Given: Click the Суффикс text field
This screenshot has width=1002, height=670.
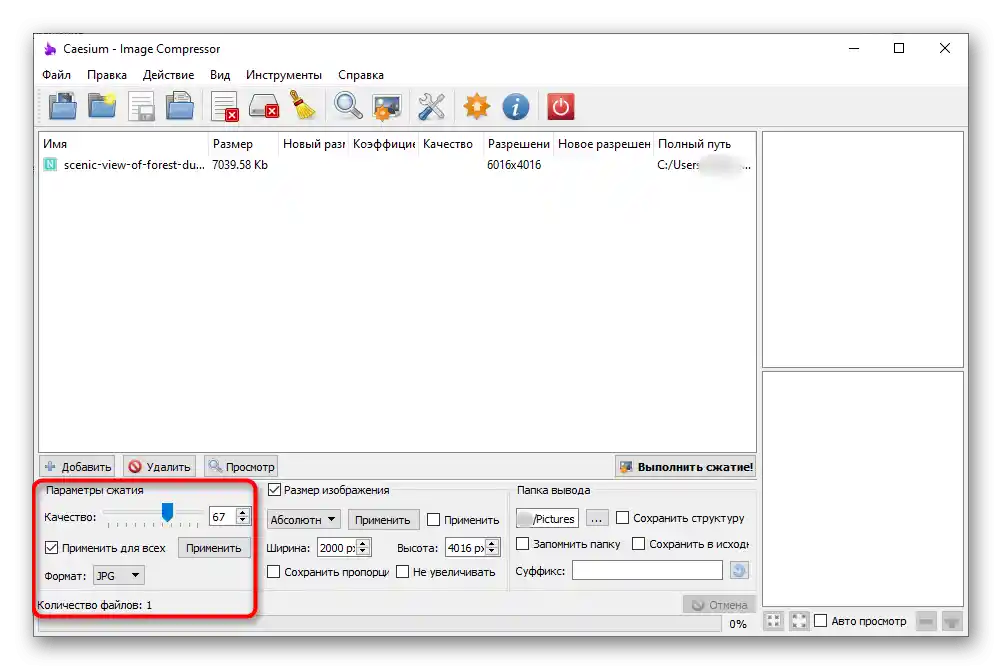Looking at the screenshot, I should point(647,570).
